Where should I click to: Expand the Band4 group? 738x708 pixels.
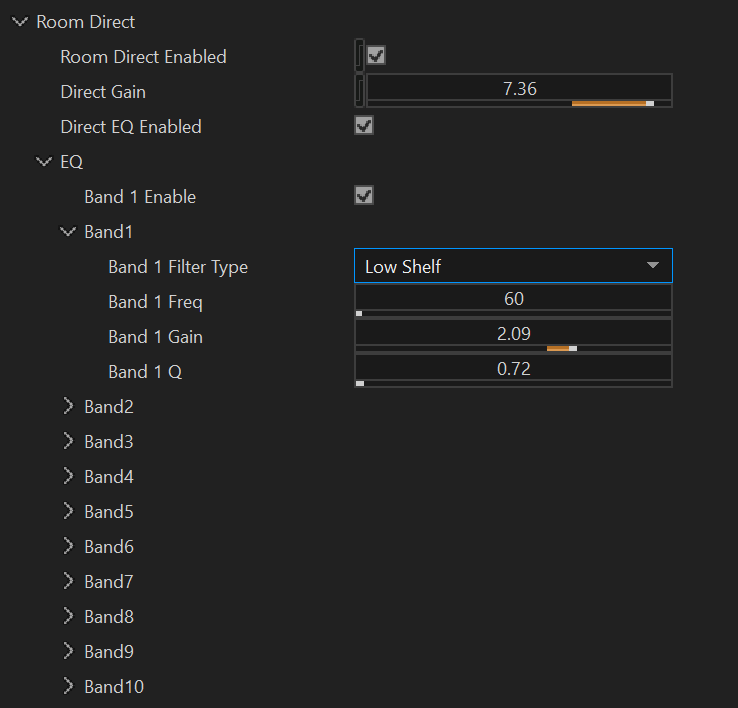click(68, 476)
